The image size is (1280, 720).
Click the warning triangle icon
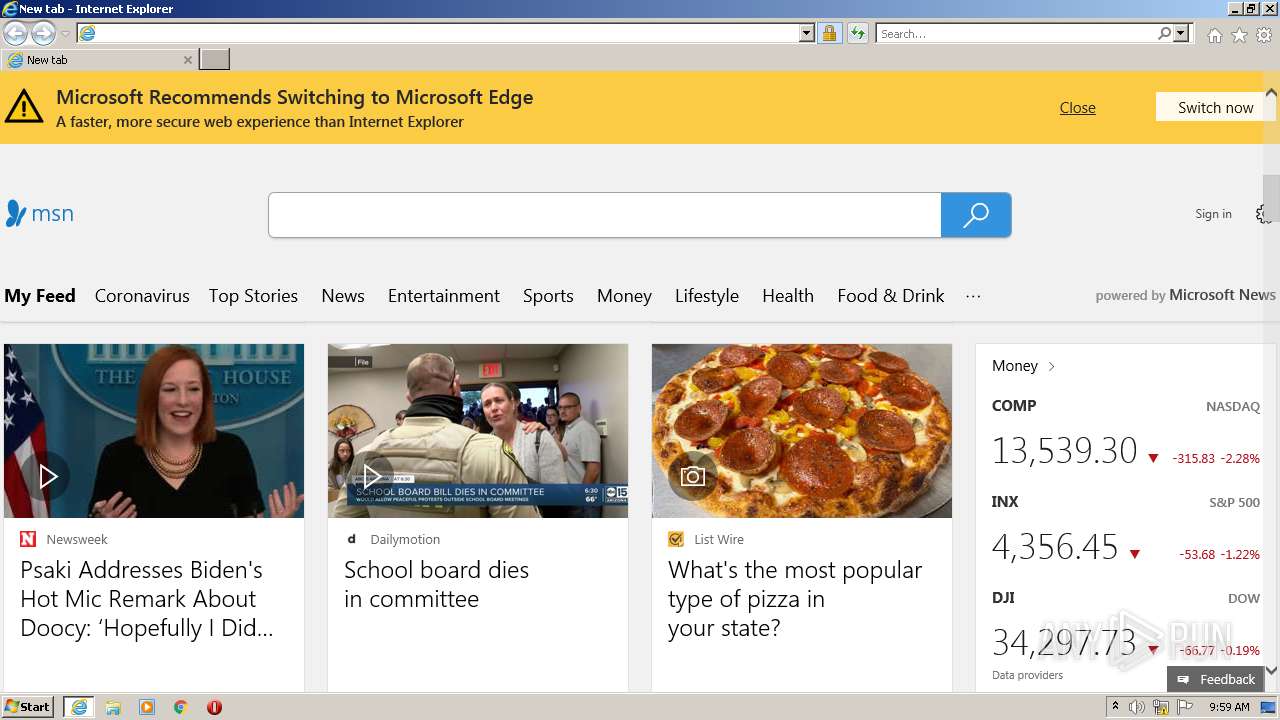24,106
